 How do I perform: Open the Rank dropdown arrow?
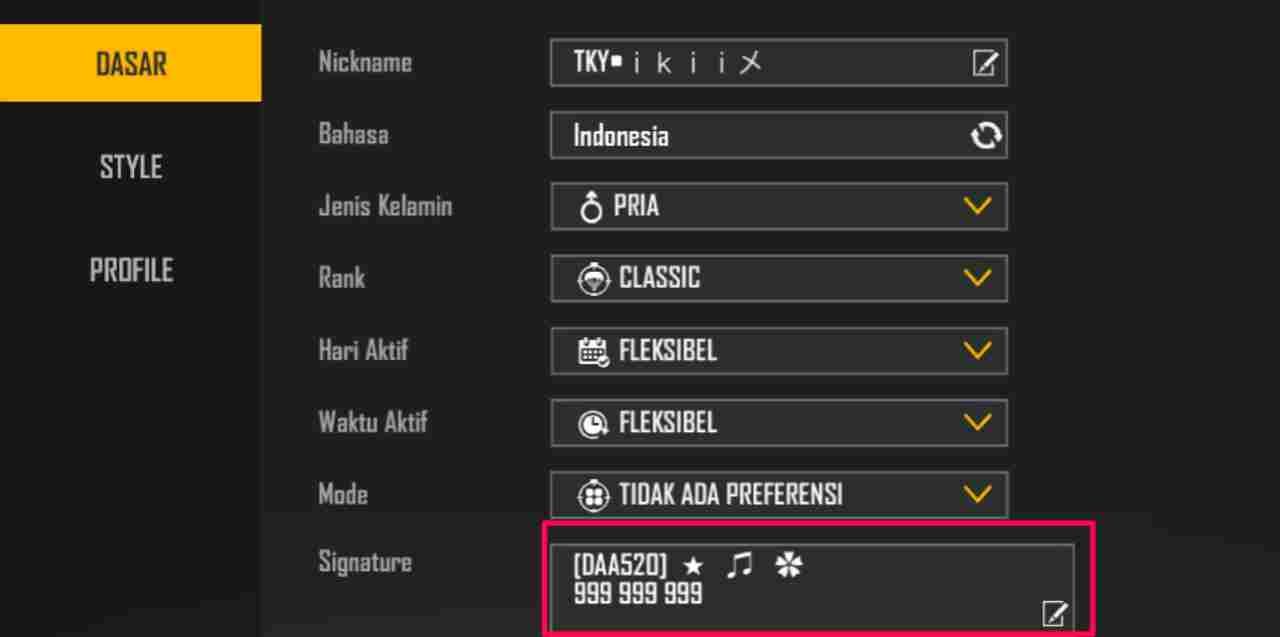pos(977,278)
